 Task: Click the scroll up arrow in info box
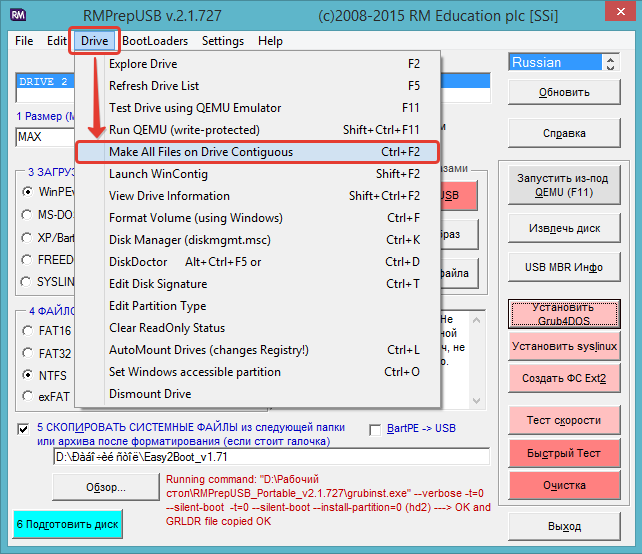pos(477,321)
